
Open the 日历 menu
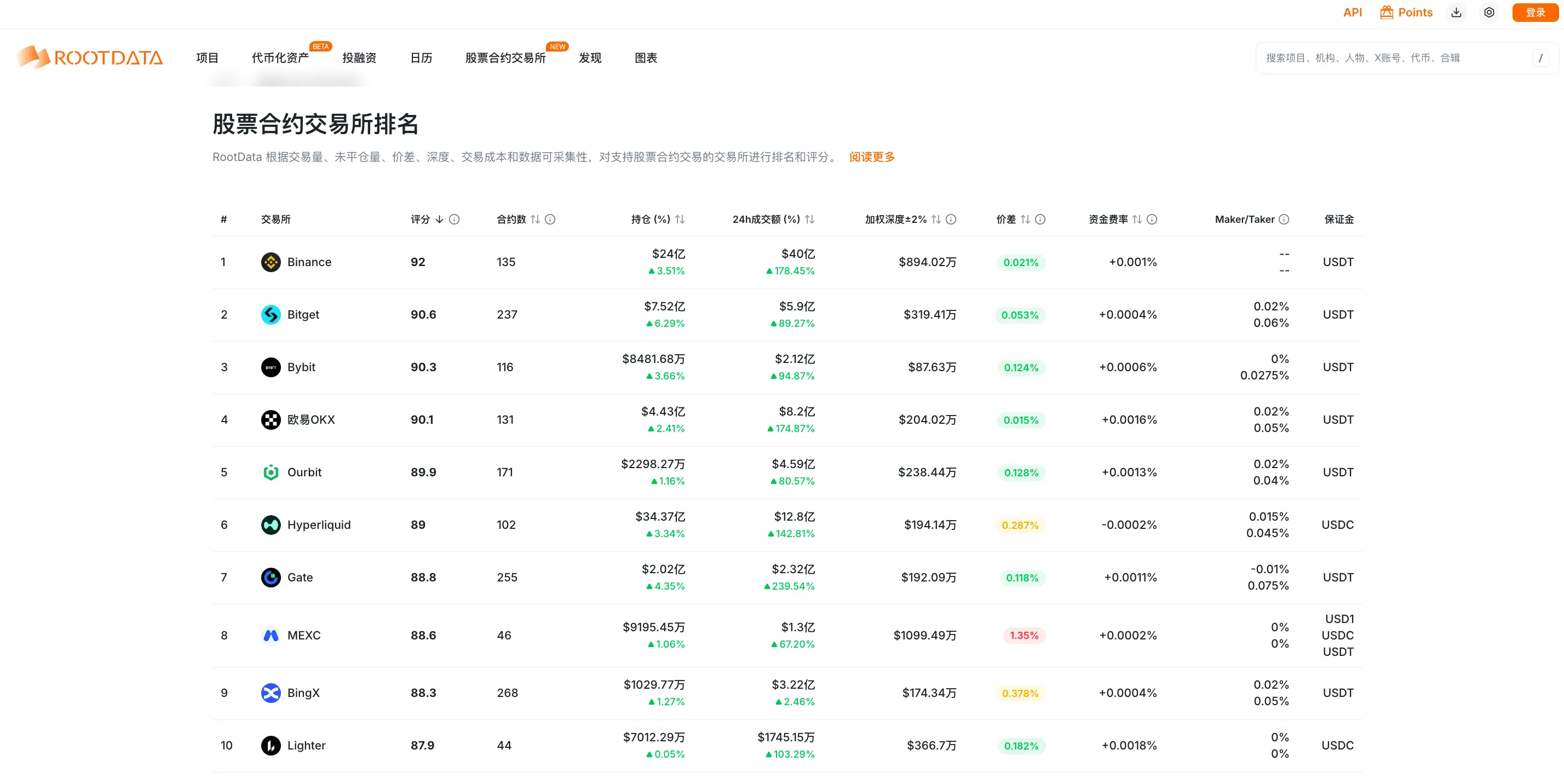[x=421, y=57]
